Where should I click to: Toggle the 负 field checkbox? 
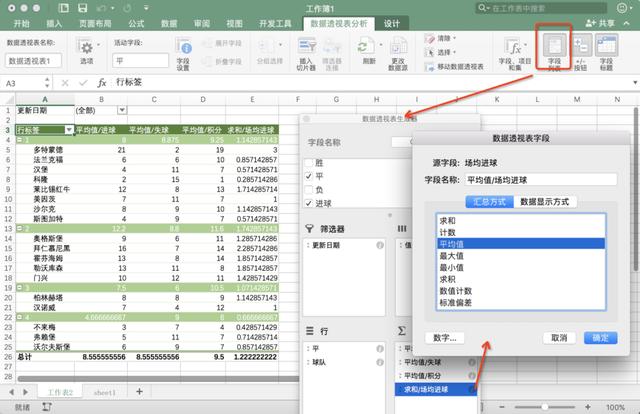click(309, 190)
